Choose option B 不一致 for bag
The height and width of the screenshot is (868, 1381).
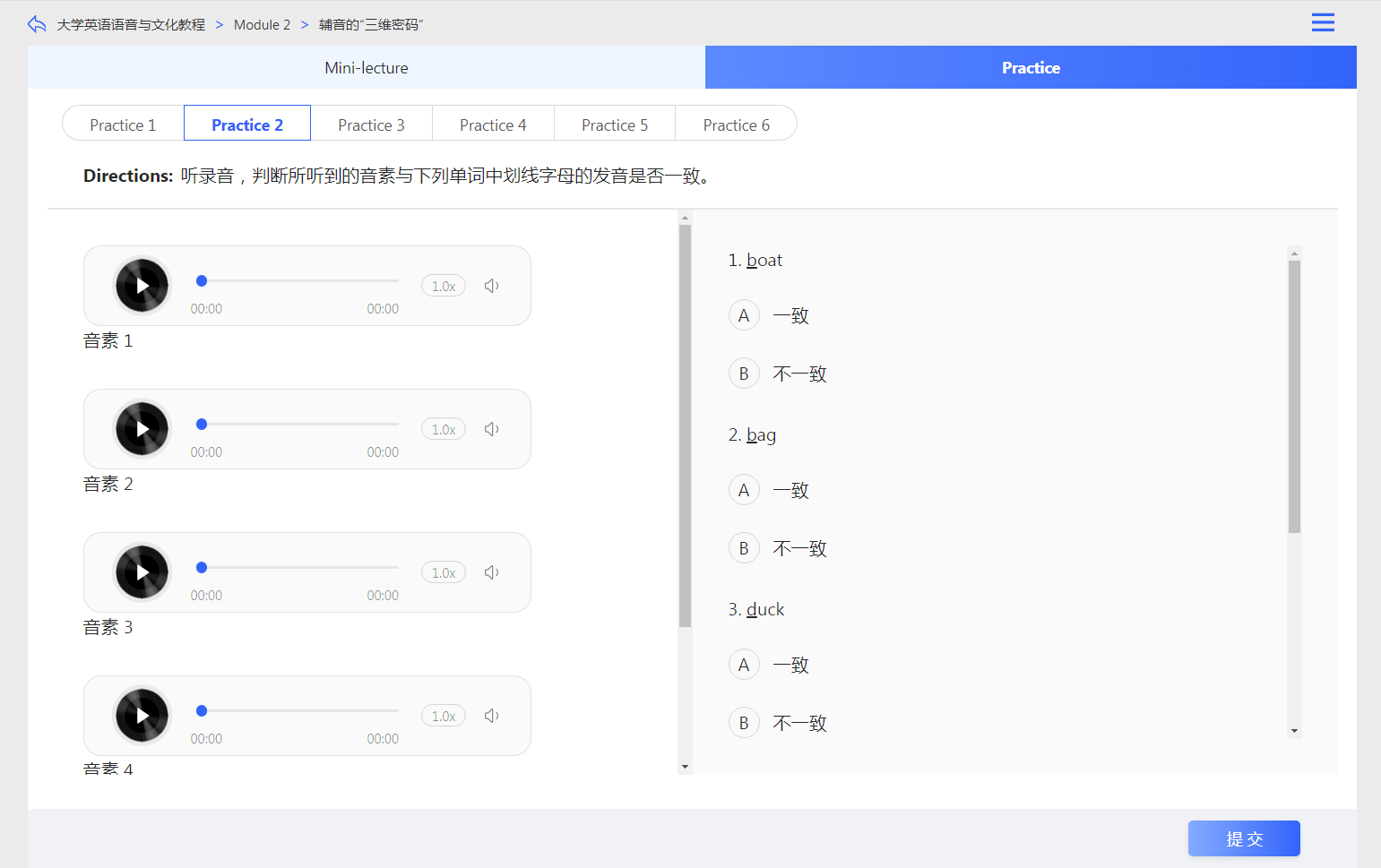point(744,548)
